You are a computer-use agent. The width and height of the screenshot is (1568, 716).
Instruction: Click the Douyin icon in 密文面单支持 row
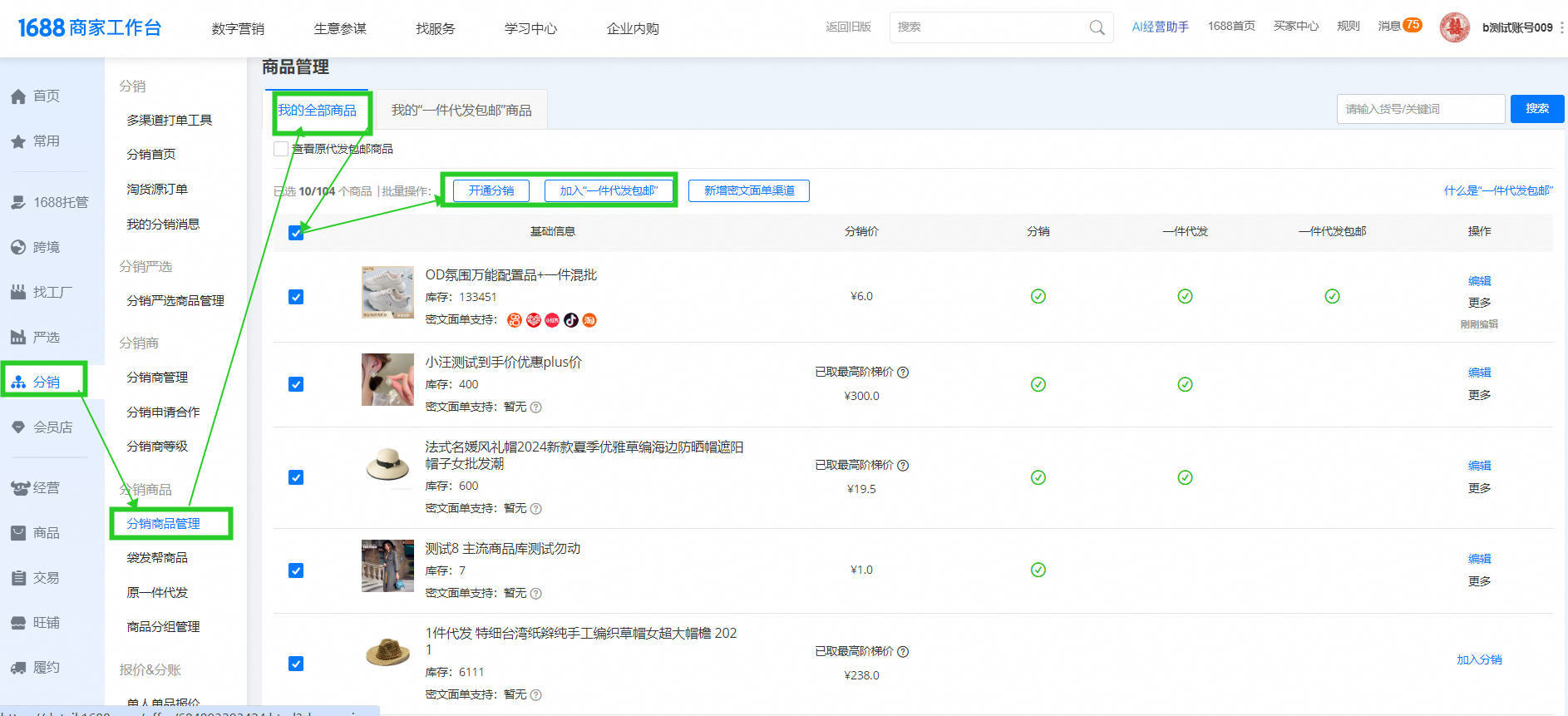pos(571,320)
